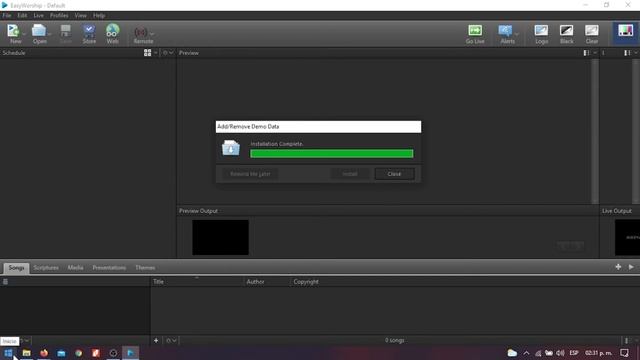
Task: Switch Schedule panel view with grid icon
Action: pyautogui.click(x=147, y=53)
